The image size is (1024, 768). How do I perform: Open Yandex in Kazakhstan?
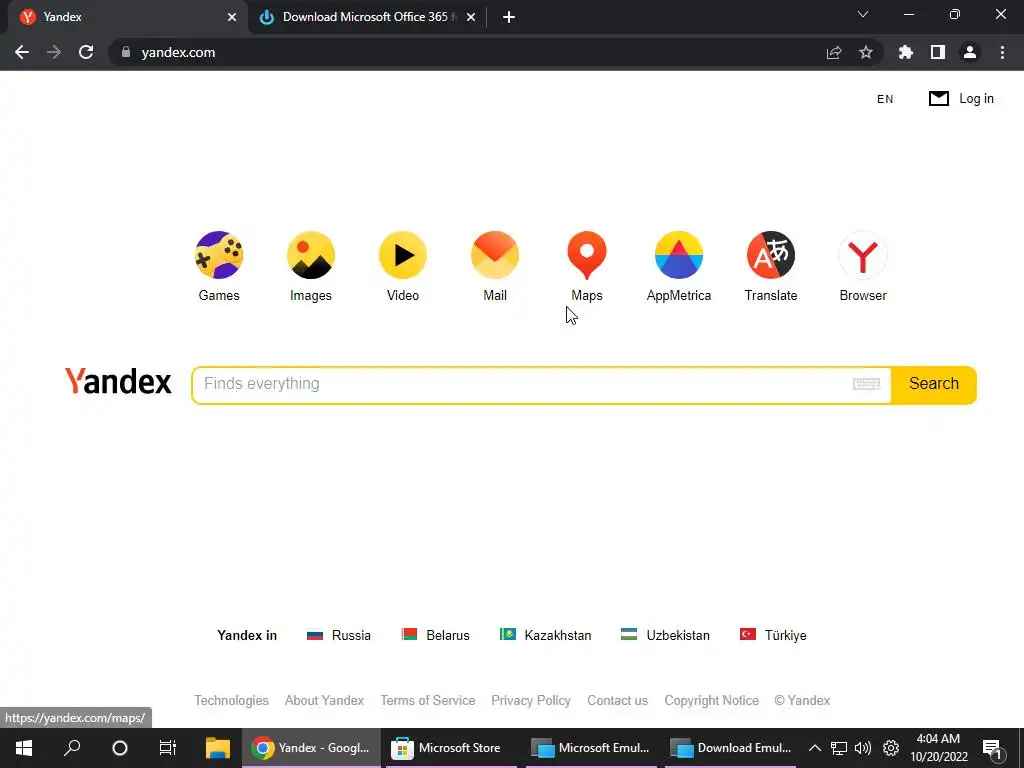[545, 635]
